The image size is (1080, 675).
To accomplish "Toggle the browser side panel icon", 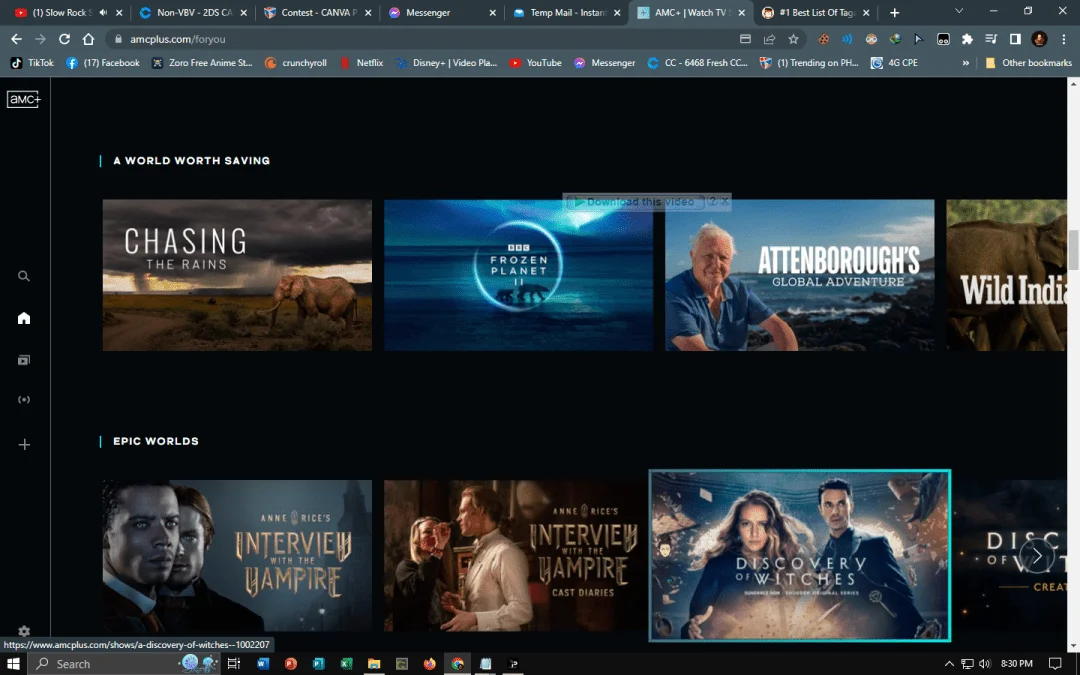I will 1015,39.
